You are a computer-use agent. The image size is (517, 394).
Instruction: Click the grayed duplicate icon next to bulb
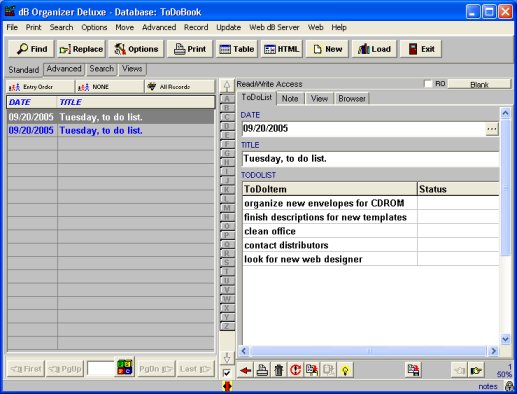click(329, 370)
